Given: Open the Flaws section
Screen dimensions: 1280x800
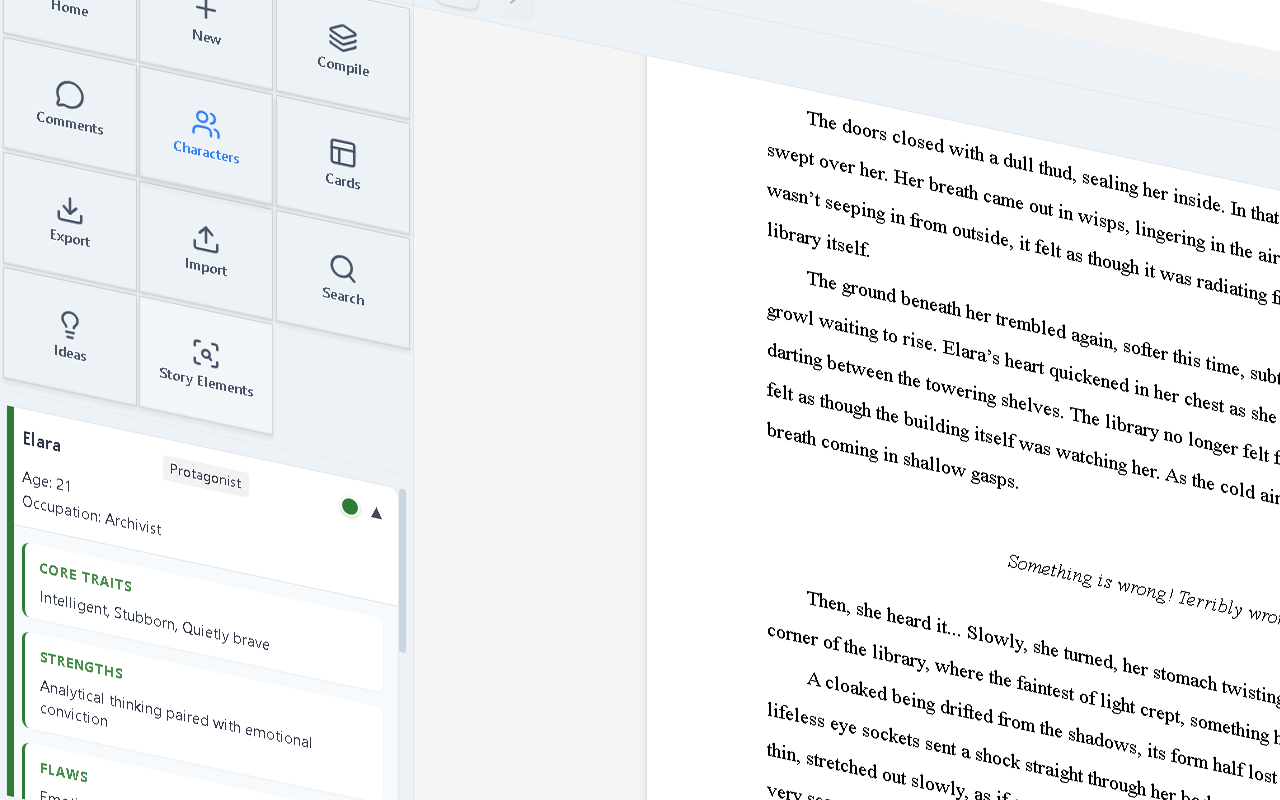Looking at the screenshot, I should tap(64, 771).
